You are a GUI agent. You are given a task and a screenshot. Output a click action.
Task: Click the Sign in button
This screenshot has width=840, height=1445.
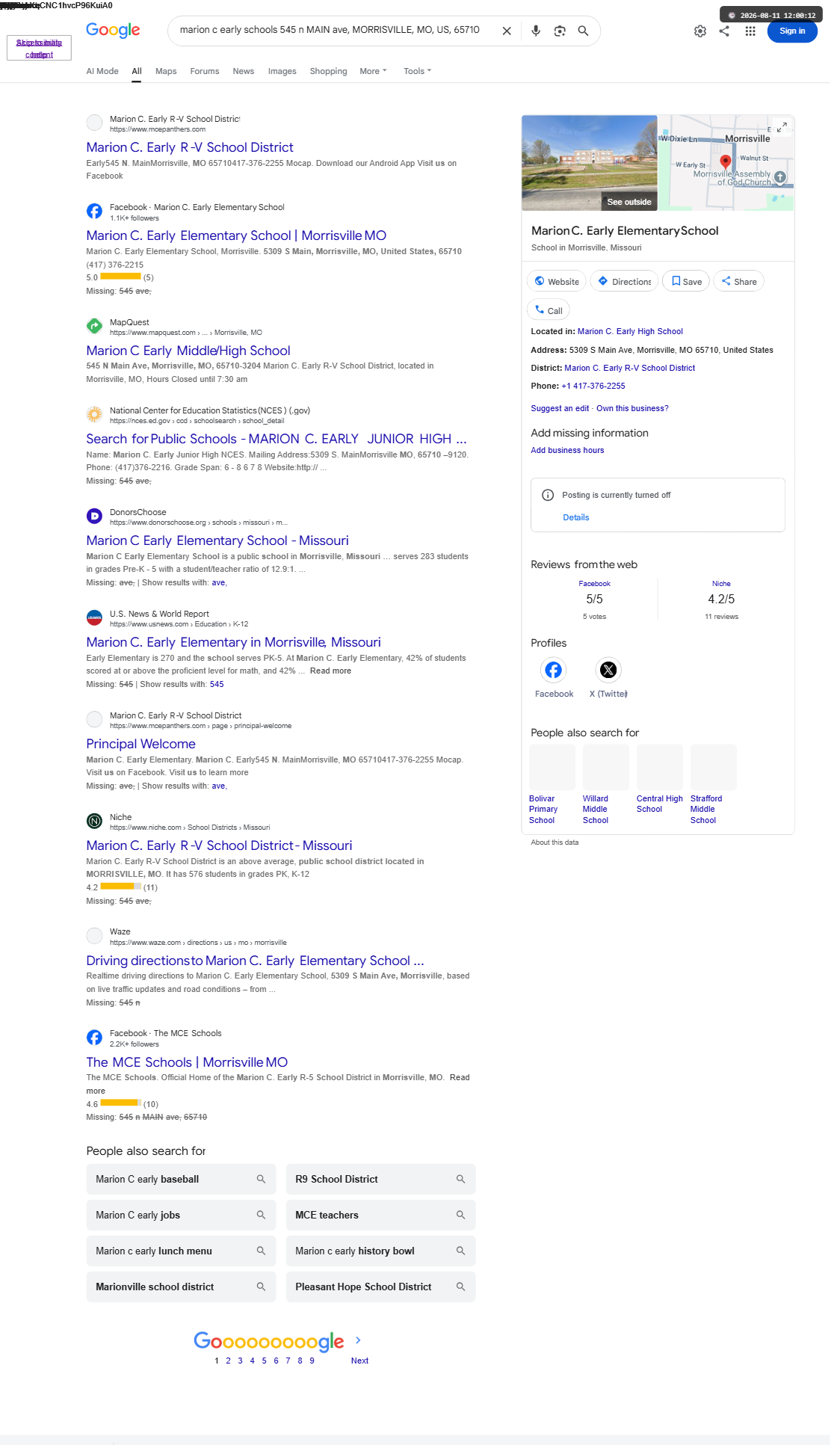(x=792, y=31)
